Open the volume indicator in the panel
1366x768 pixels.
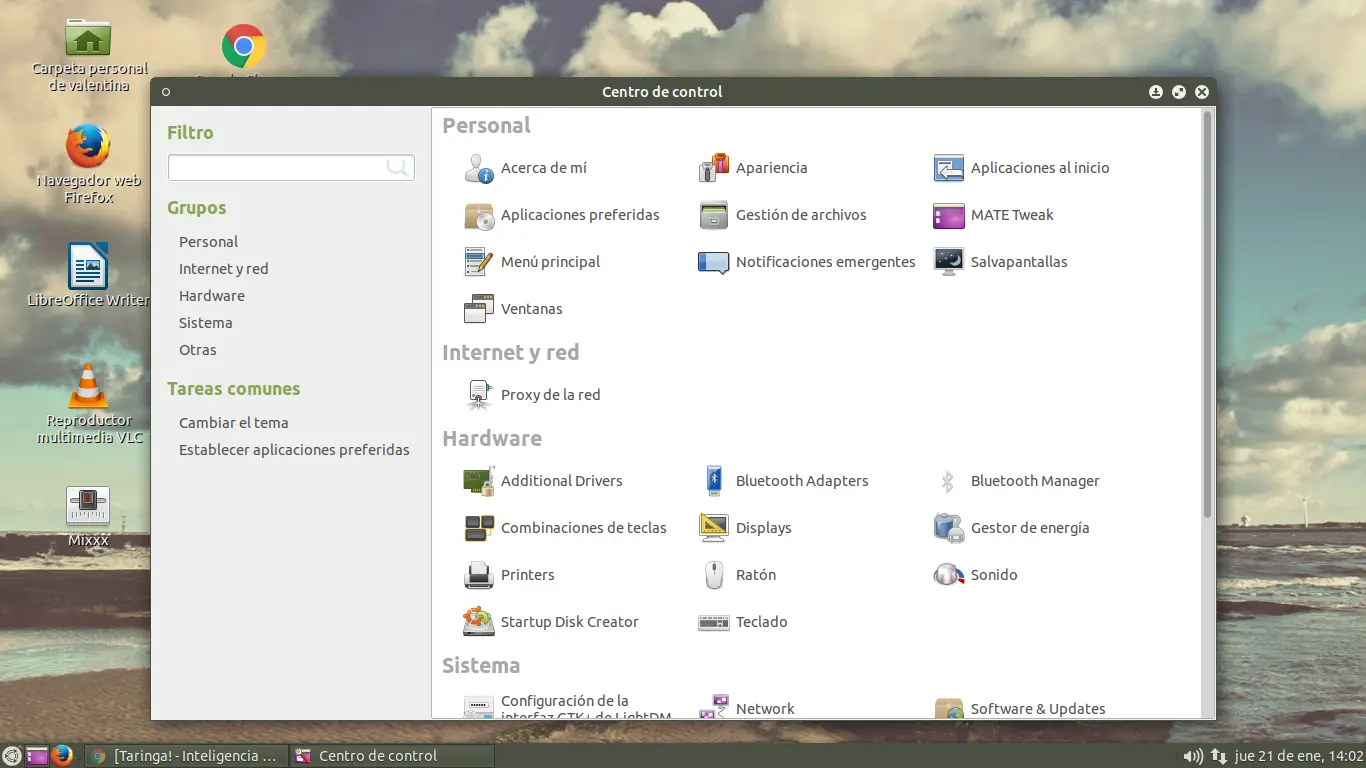pyautogui.click(x=1193, y=756)
